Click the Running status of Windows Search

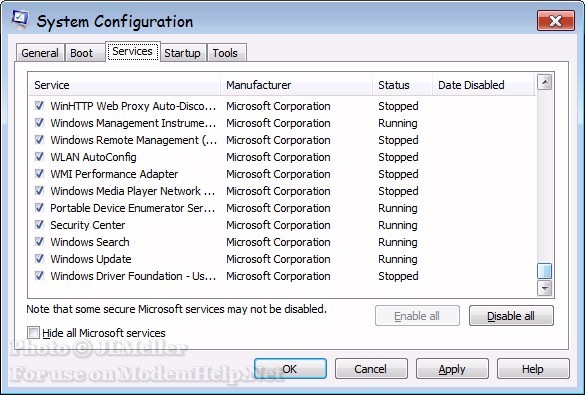(x=398, y=242)
